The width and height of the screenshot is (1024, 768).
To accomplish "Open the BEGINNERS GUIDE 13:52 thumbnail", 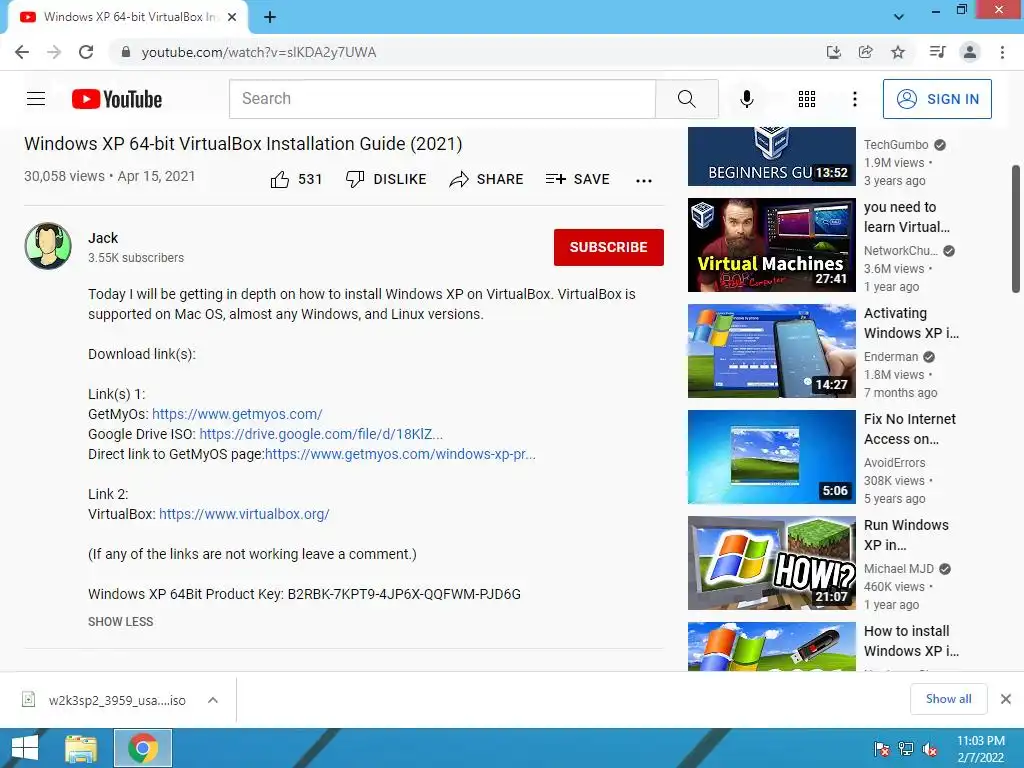I will click(x=771, y=157).
